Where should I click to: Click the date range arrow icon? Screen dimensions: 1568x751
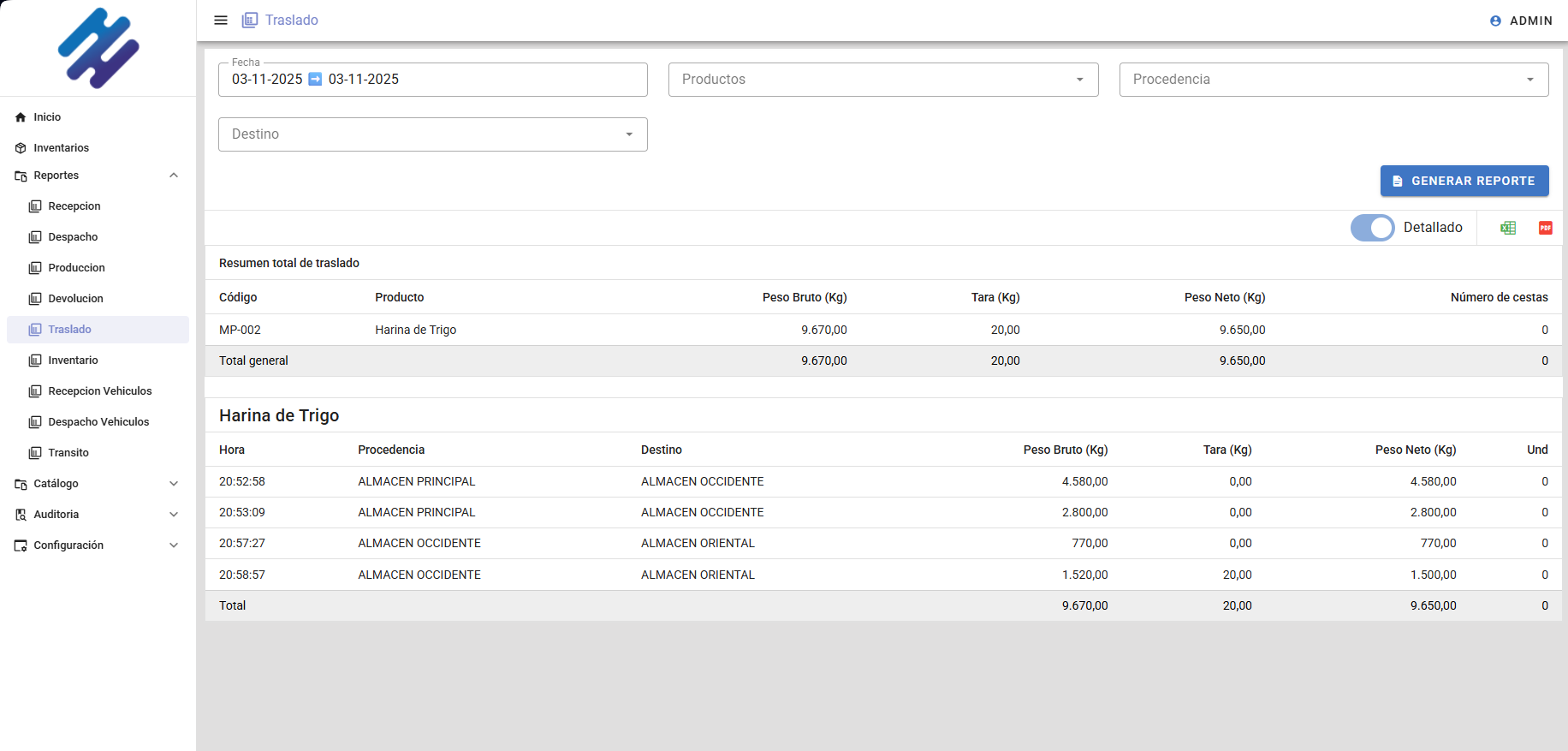(x=315, y=80)
